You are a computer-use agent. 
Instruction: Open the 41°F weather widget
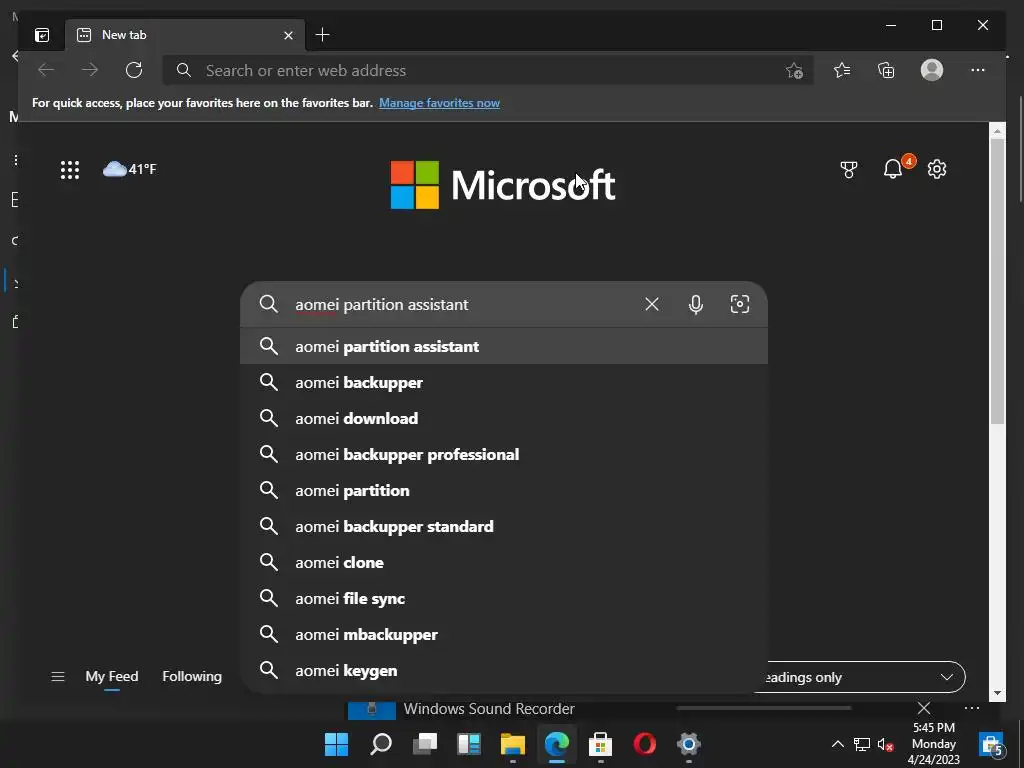point(130,169)
